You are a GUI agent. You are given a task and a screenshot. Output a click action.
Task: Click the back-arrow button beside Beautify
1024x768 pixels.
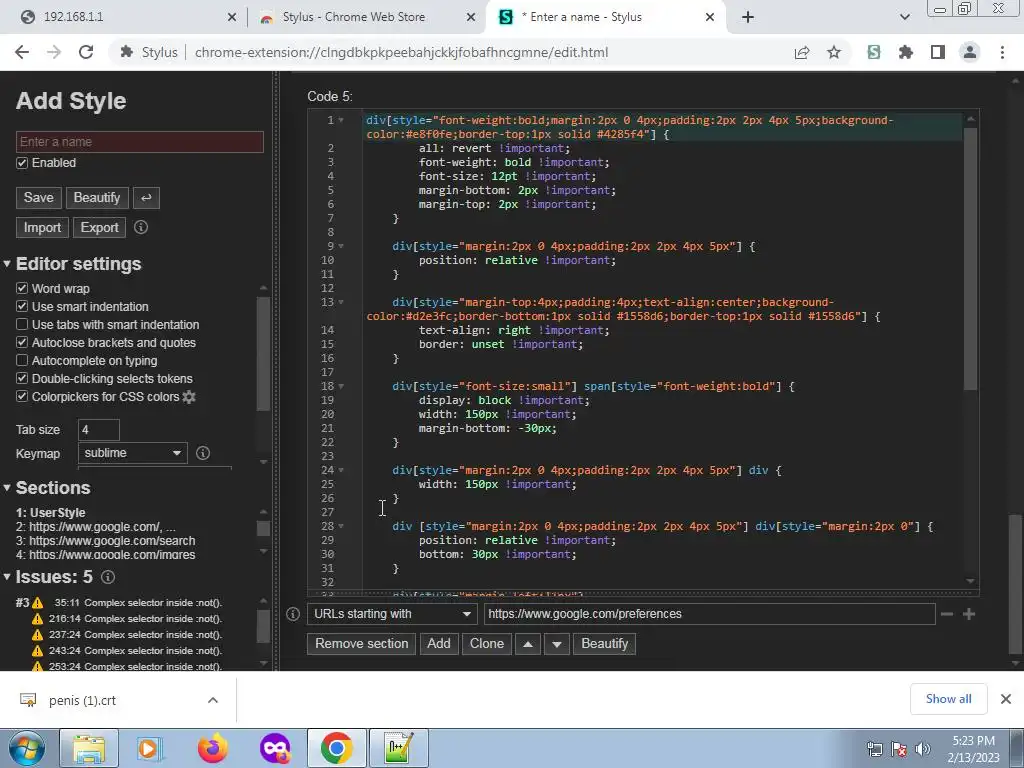pos(146,198)
